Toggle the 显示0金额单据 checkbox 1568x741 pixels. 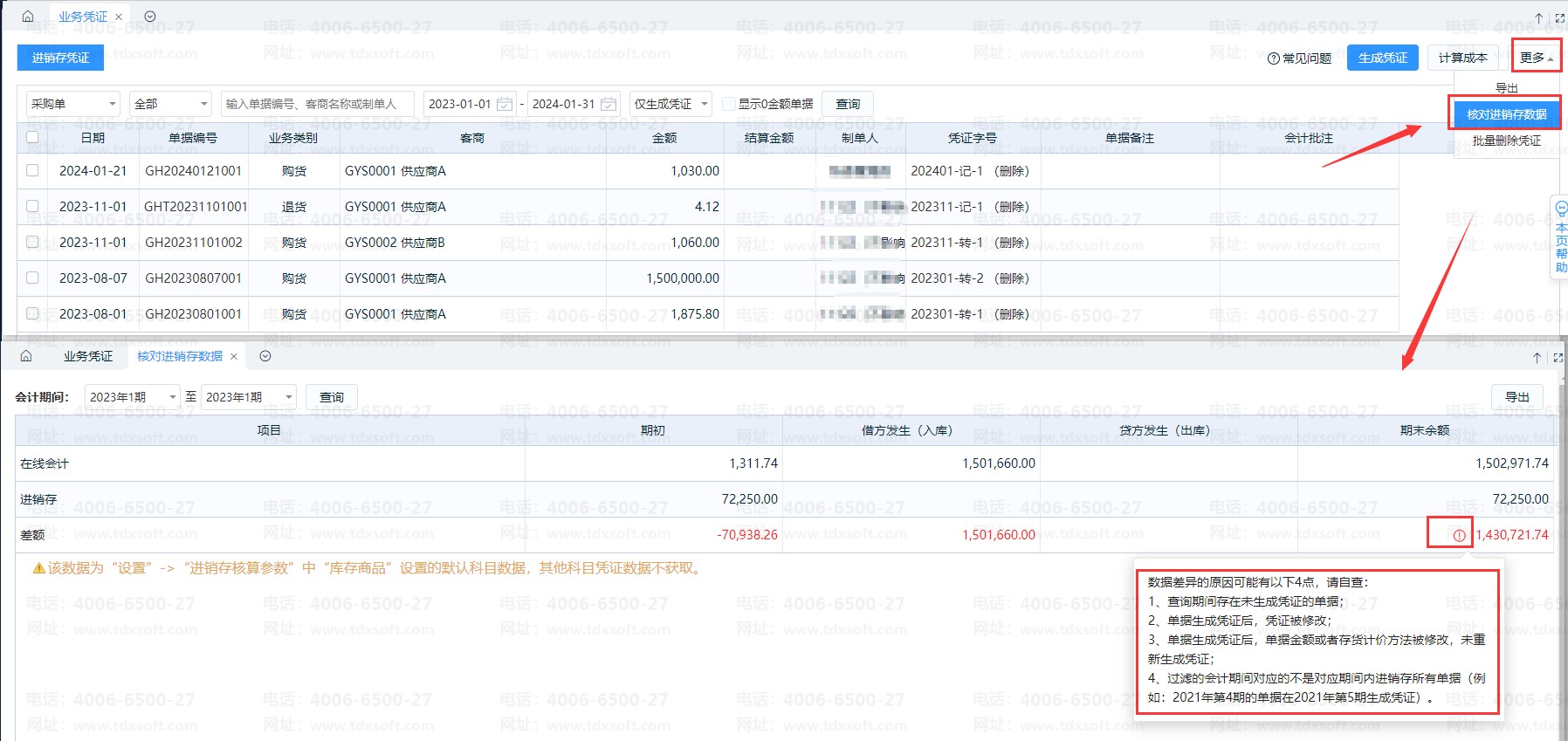tap(729, 104)
